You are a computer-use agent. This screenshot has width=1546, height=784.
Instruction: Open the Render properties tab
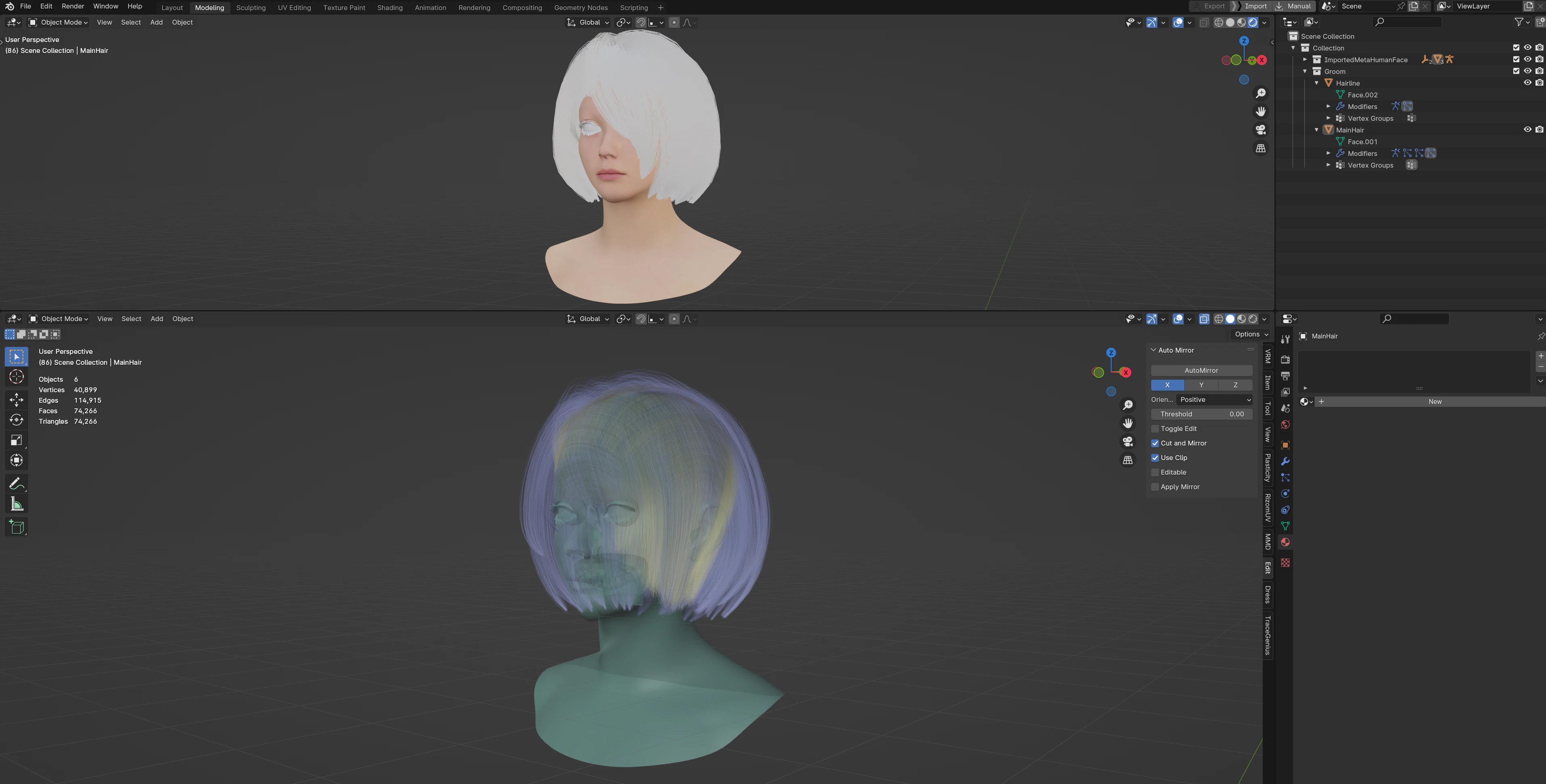pyautogui.click(x=1285, y=359)
